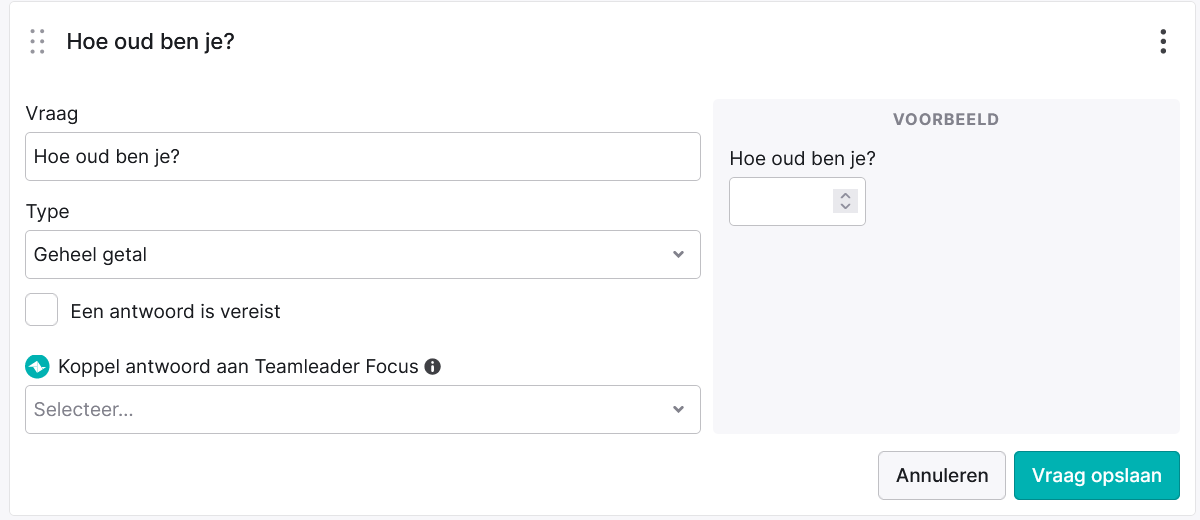The image size is (1200, 520).
Task: Click the 'Hoe oud ben je?' card header
Action: (151, 42)
